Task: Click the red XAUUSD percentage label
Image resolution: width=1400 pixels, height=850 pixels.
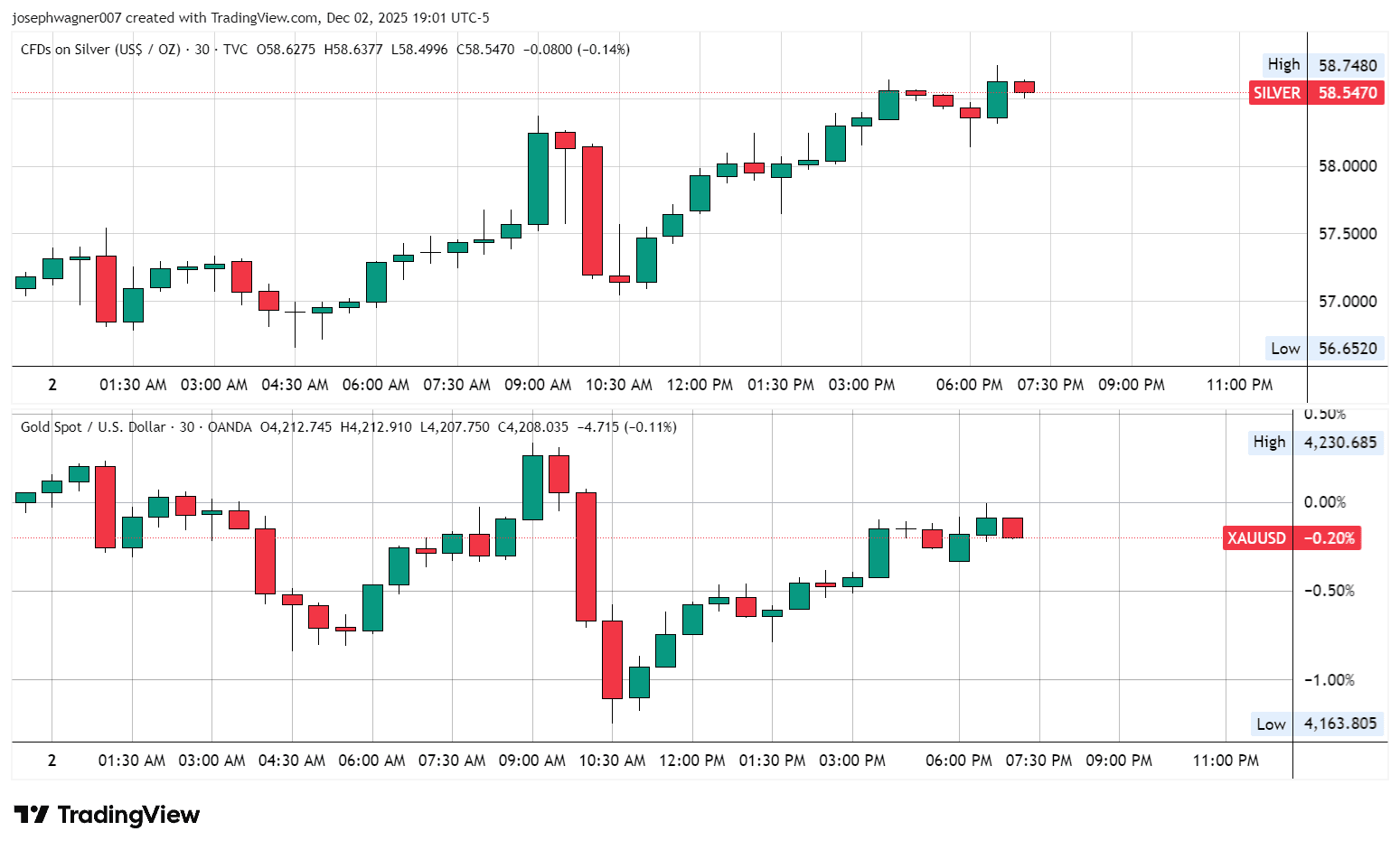Action: pyautogui.click(x=1292, y=538)
